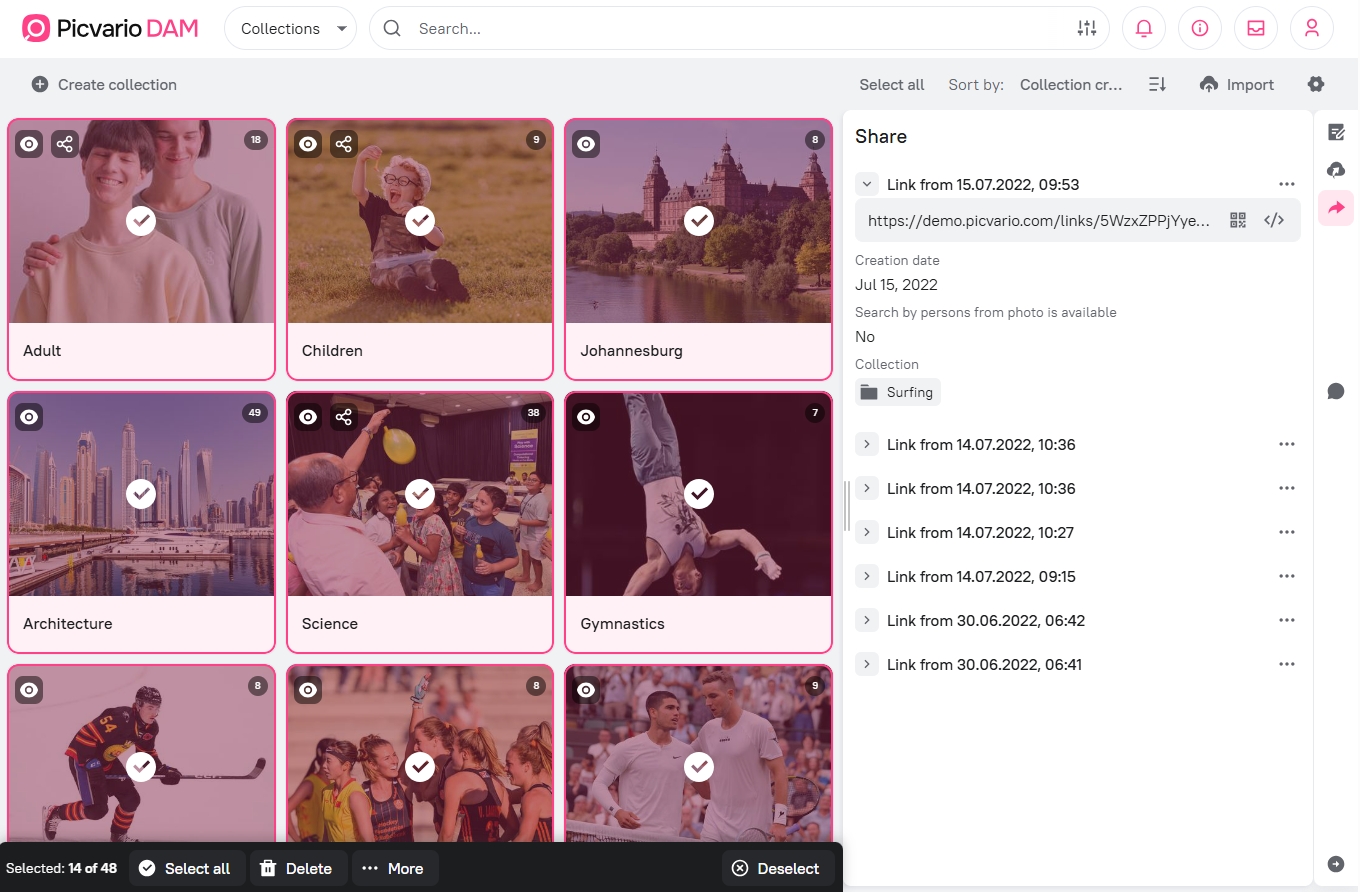
Task: Click the 49 item count badge on Architecture
Action: pyautogui.click(x=256, y=413)
